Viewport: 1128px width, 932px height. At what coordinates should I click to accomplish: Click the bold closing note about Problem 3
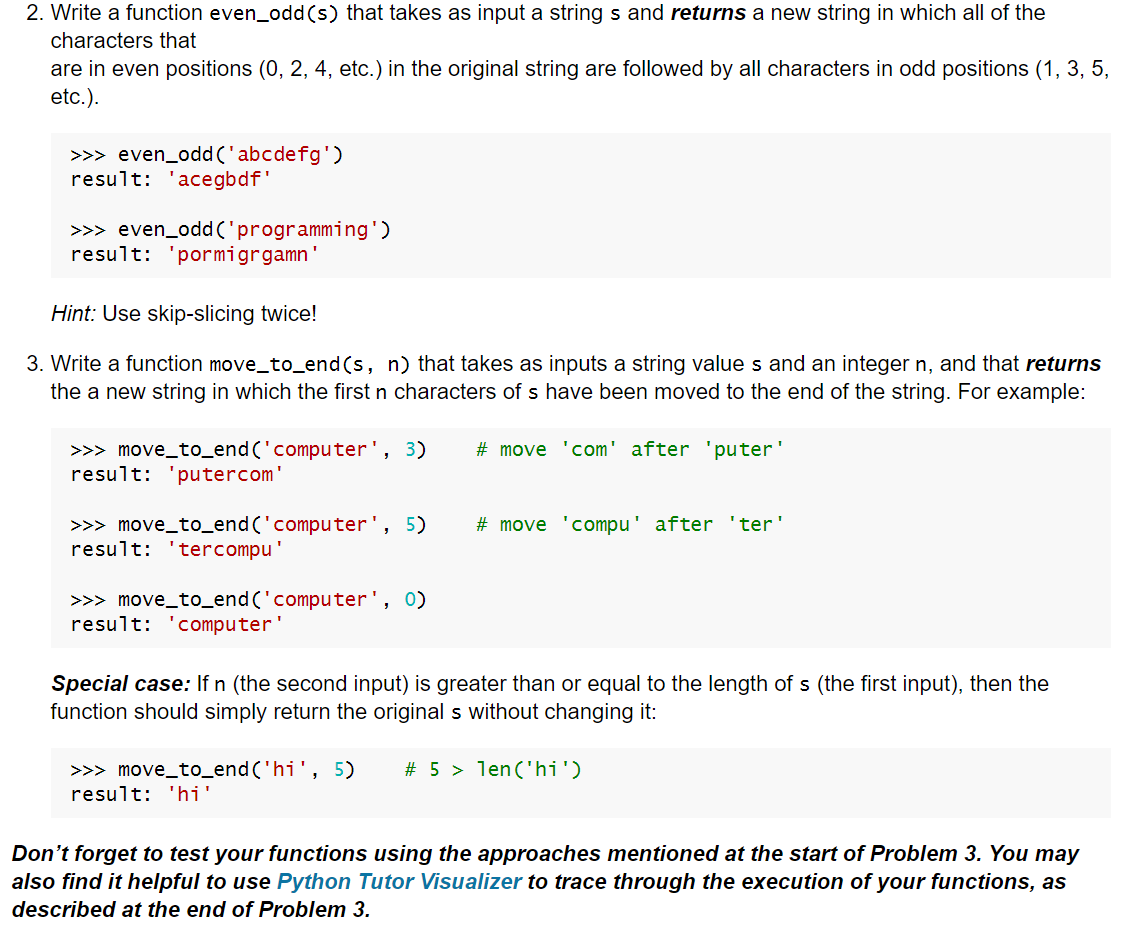(x=560, y=881)
